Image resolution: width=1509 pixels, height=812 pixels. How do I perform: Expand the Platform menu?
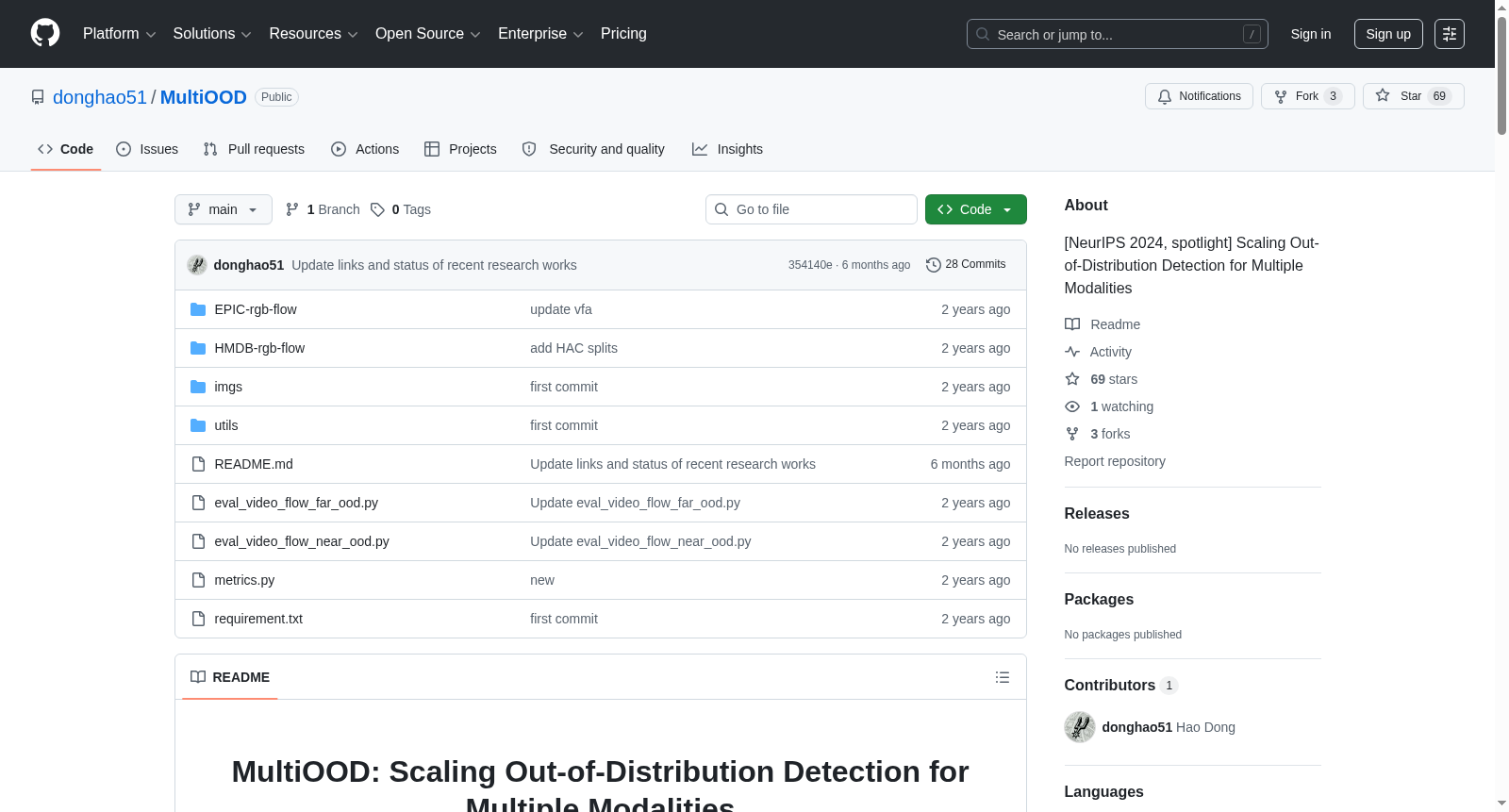coord(120,34)
